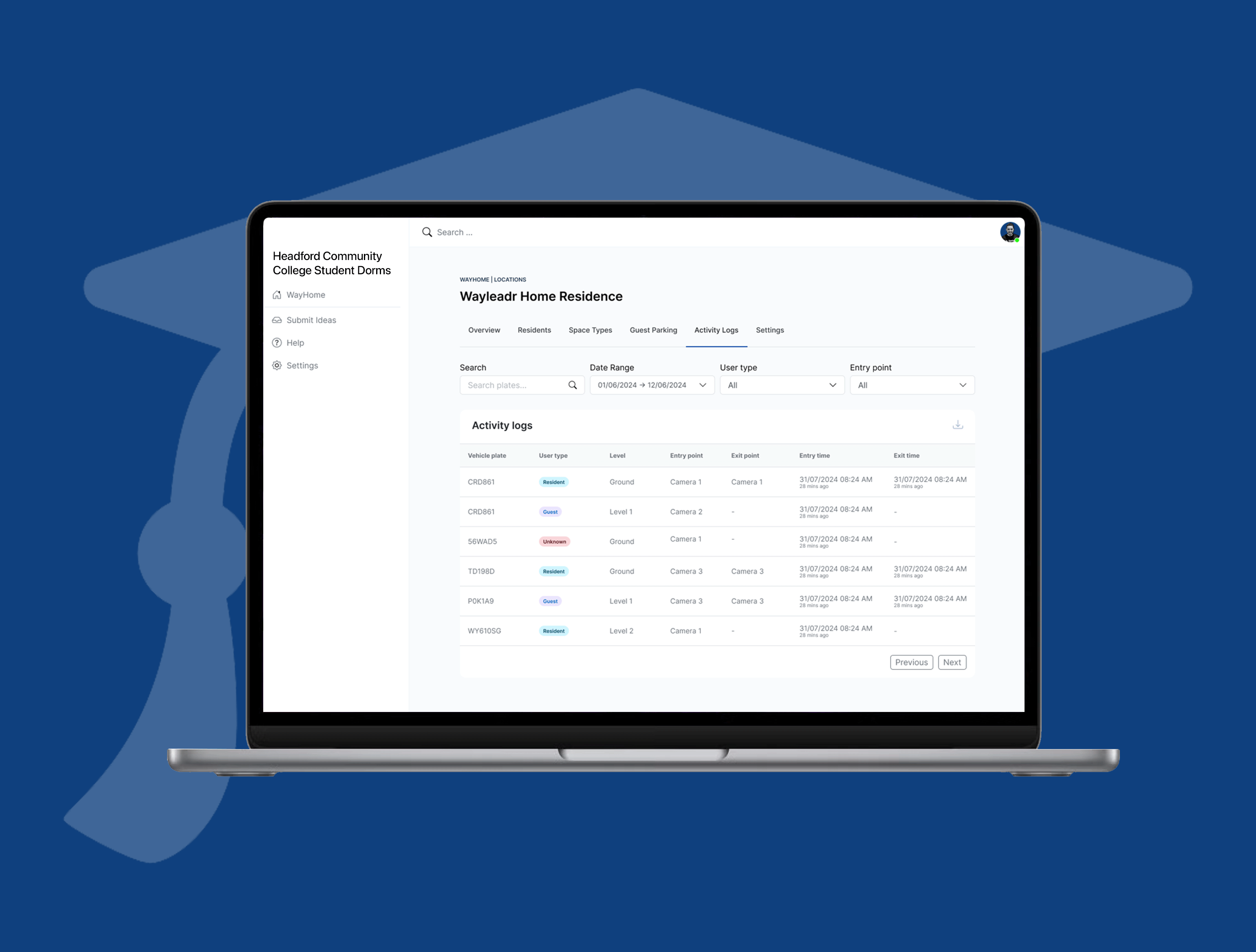Toggle the Space Types tab view
This screenshot has width=1256, height=952.
pos(590,330)
